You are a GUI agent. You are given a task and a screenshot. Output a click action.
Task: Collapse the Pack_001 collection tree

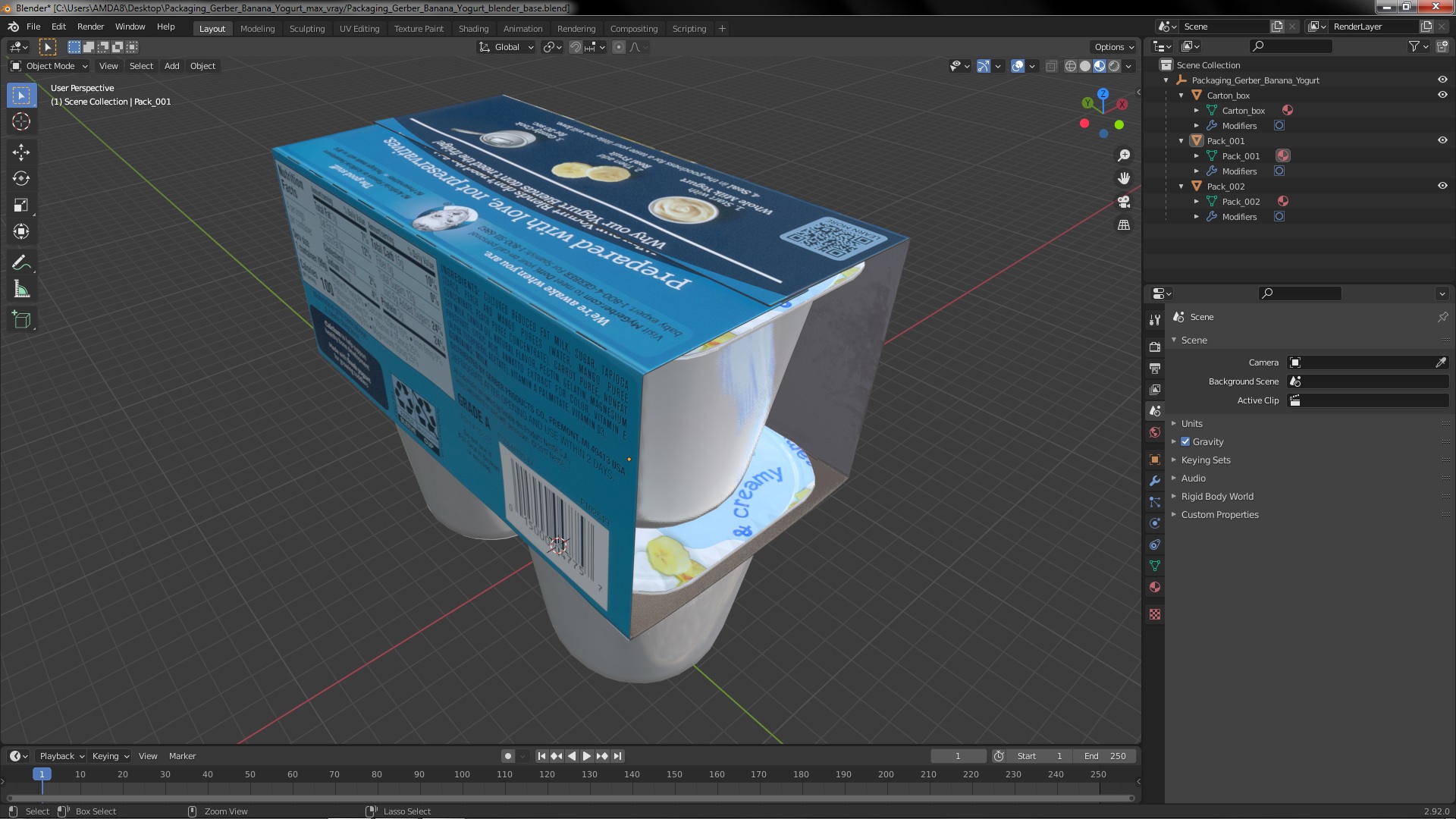(x=1181, y=141)
